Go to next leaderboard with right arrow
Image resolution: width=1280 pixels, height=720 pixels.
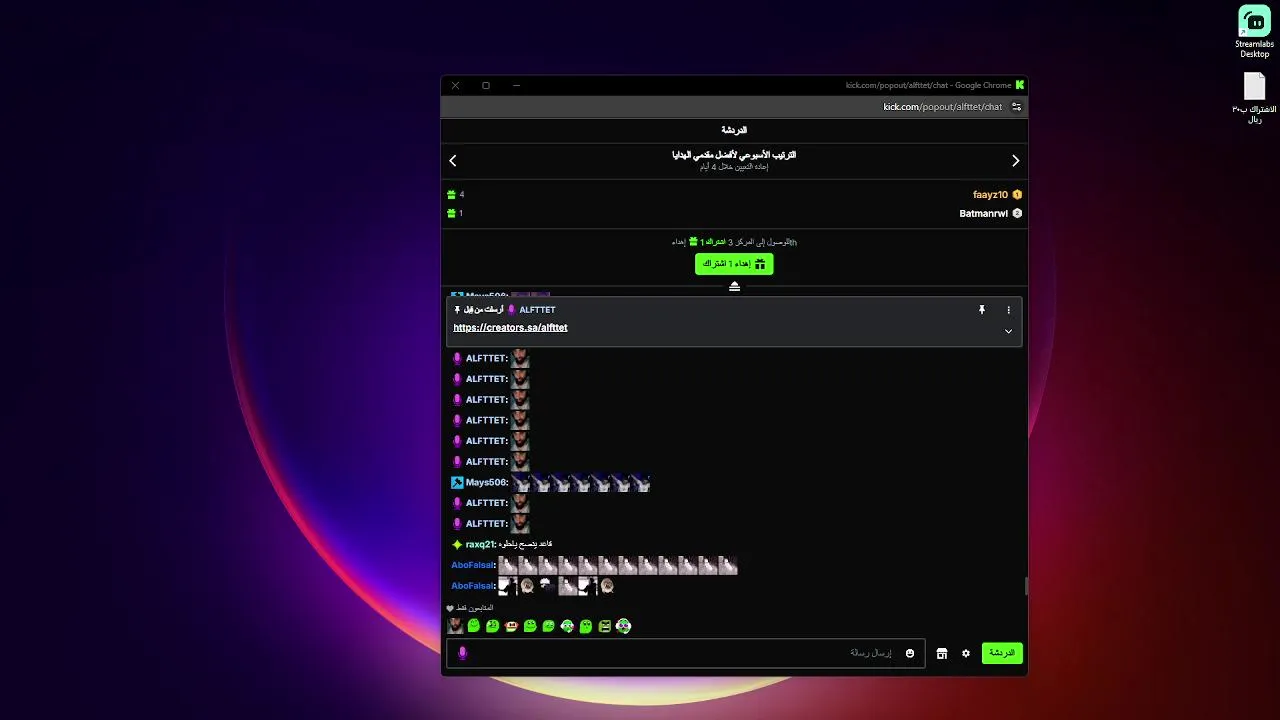[1015, 161]
